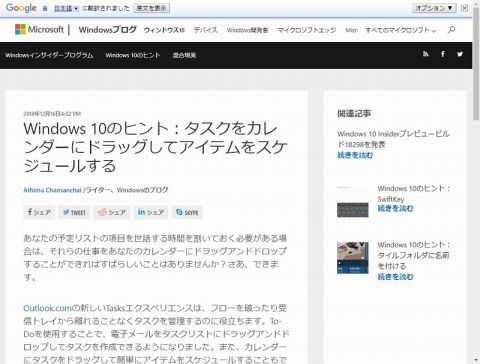480x364 pixels.
Task: Open the 日本語 language dropdown
Action: 66,8
